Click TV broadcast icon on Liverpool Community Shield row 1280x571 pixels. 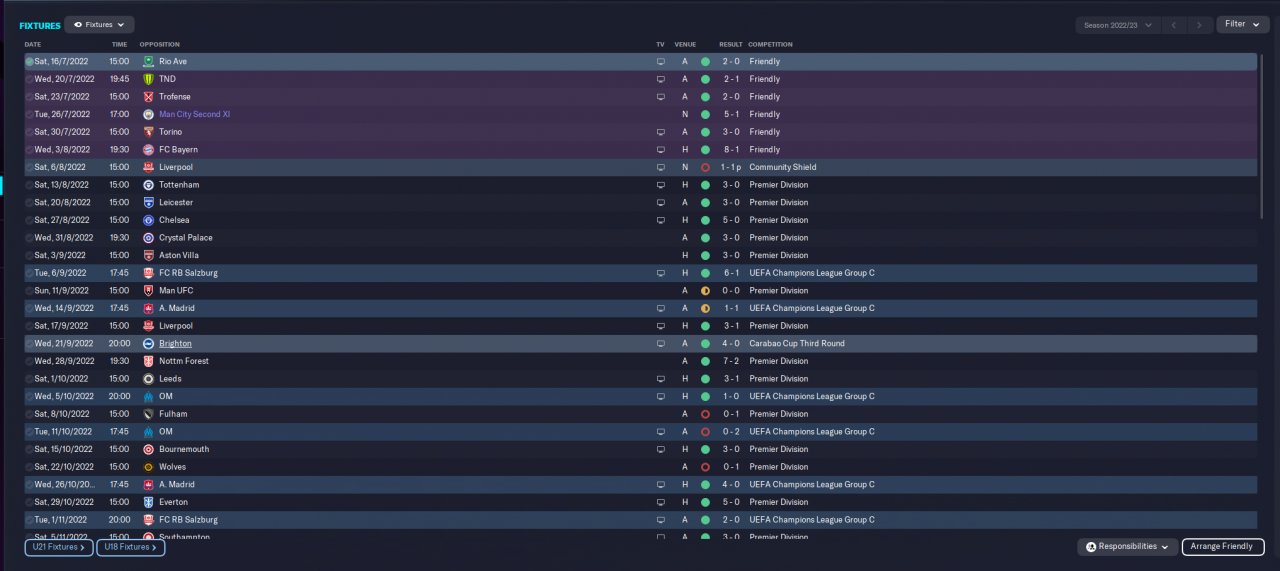tap(660, 167)
